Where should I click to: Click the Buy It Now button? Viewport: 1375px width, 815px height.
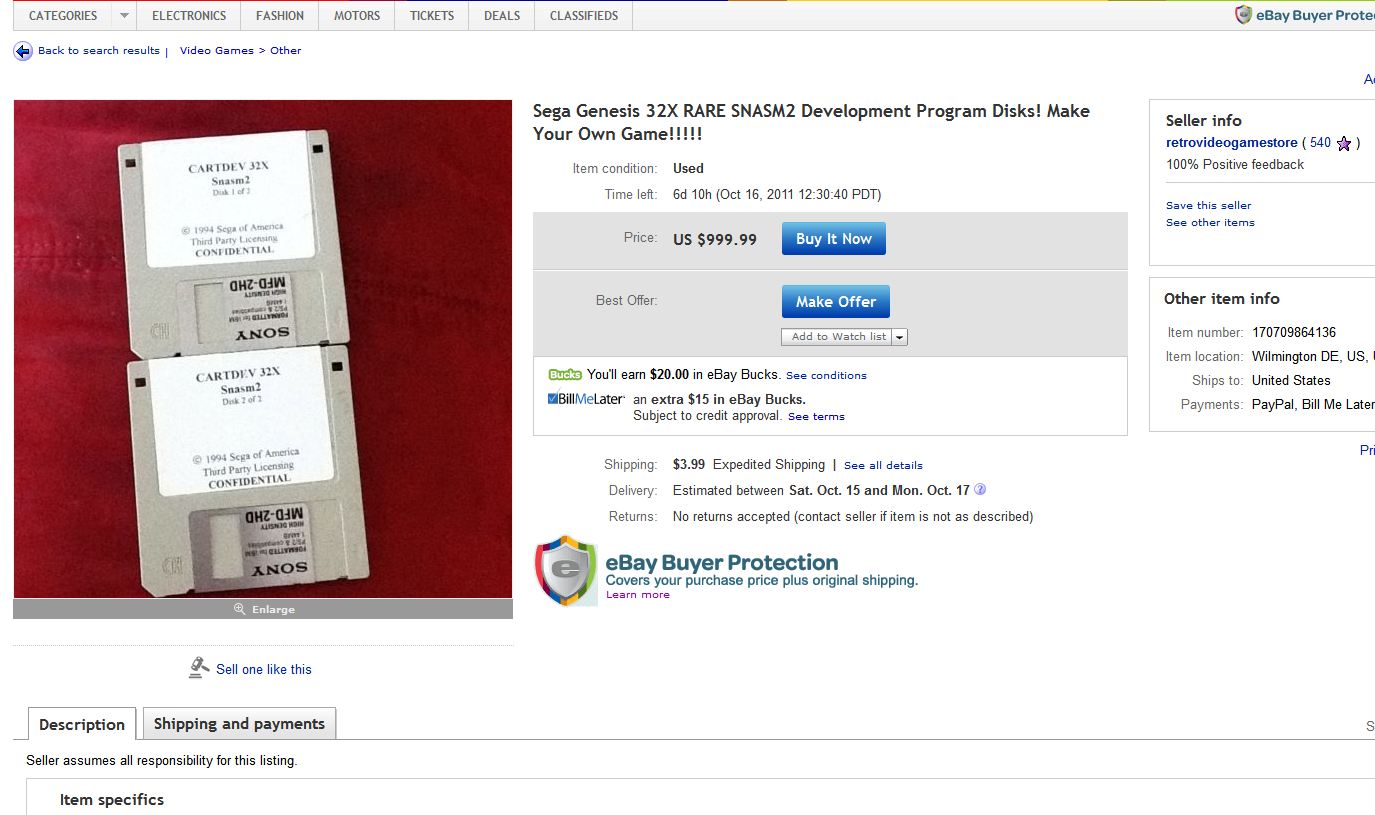click(834, 239)
